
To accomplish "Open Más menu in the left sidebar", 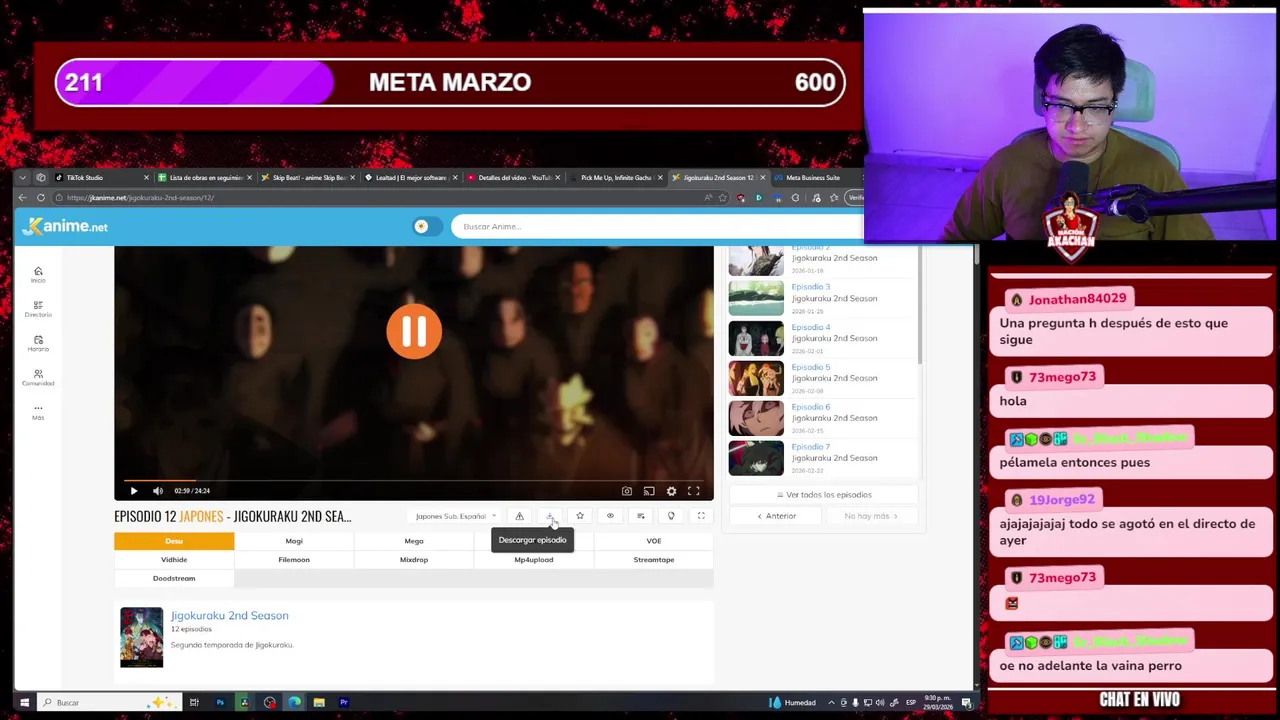I will click(x=38, y=411).
